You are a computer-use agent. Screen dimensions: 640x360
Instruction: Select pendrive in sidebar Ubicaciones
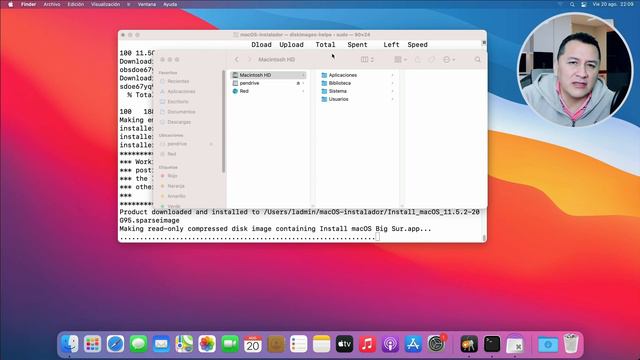coord(177,144)
